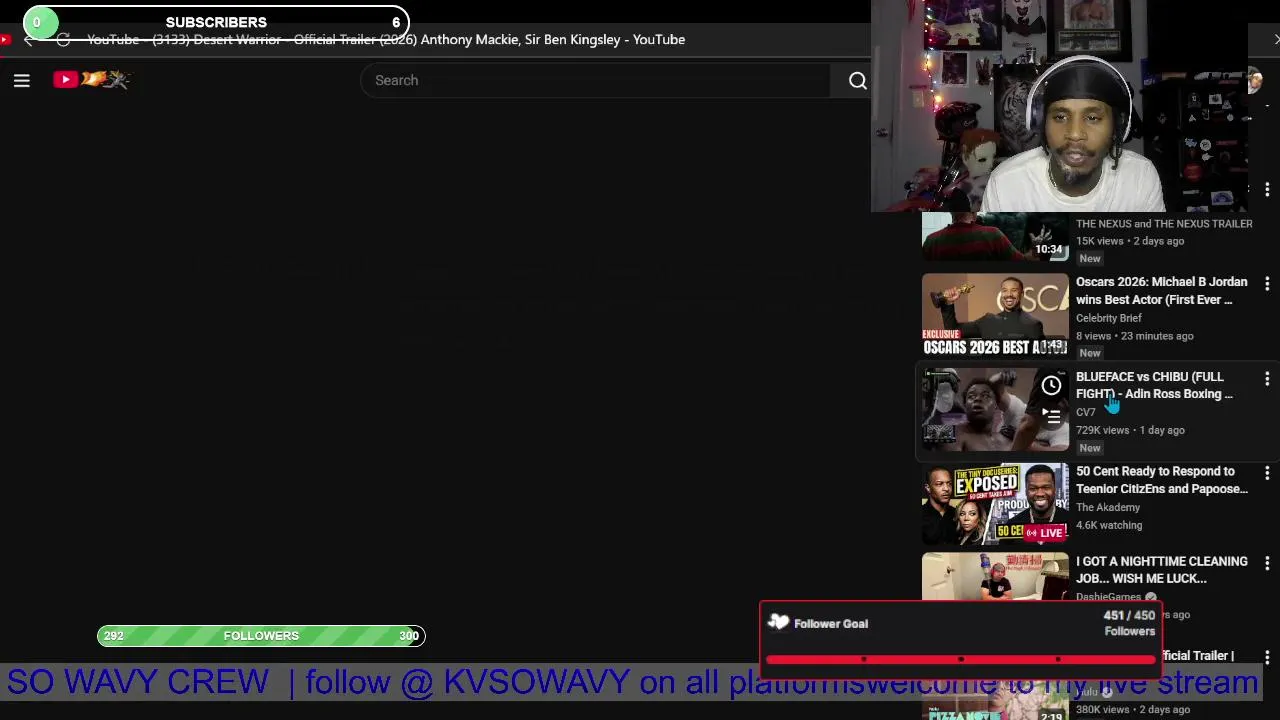The width and height of the screenshot is (1280, 720).
Task: Click the browser back arrow icon
Action: (x=28, y=40)
